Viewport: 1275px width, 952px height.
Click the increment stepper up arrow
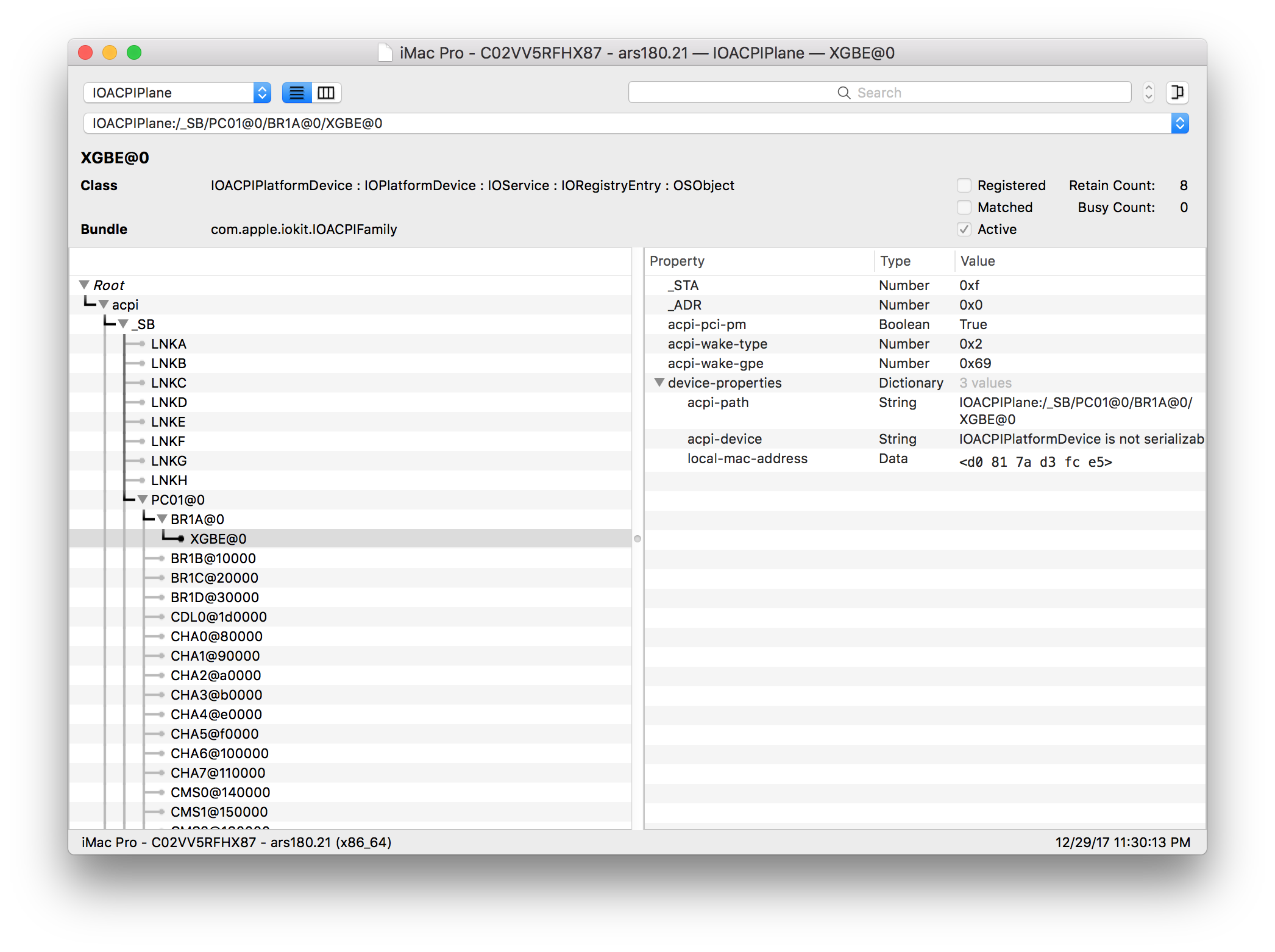[x=1150, y=87]
